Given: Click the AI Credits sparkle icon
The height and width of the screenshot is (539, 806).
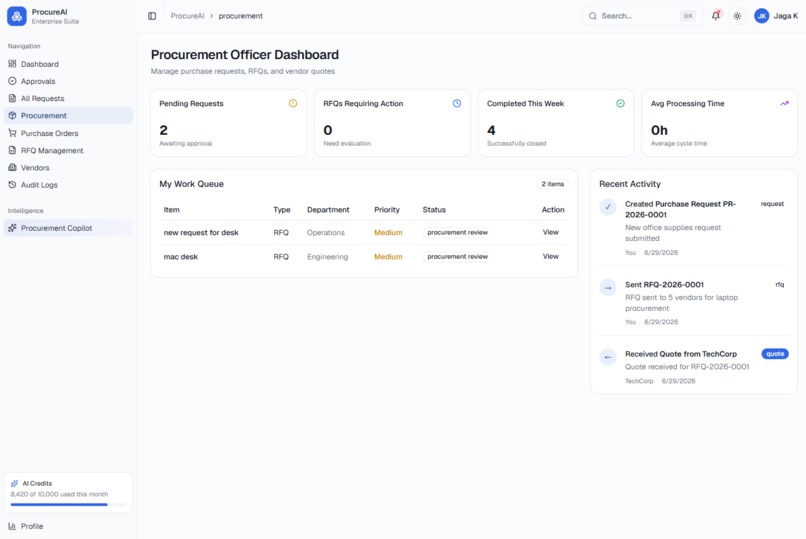Looking at the screenshot, I should click(14, 483).
